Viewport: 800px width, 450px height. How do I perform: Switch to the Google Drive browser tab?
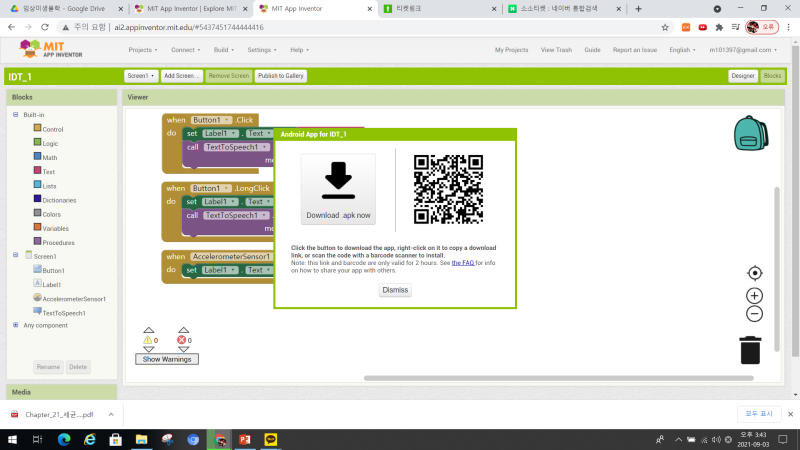[x=65, y=9]
